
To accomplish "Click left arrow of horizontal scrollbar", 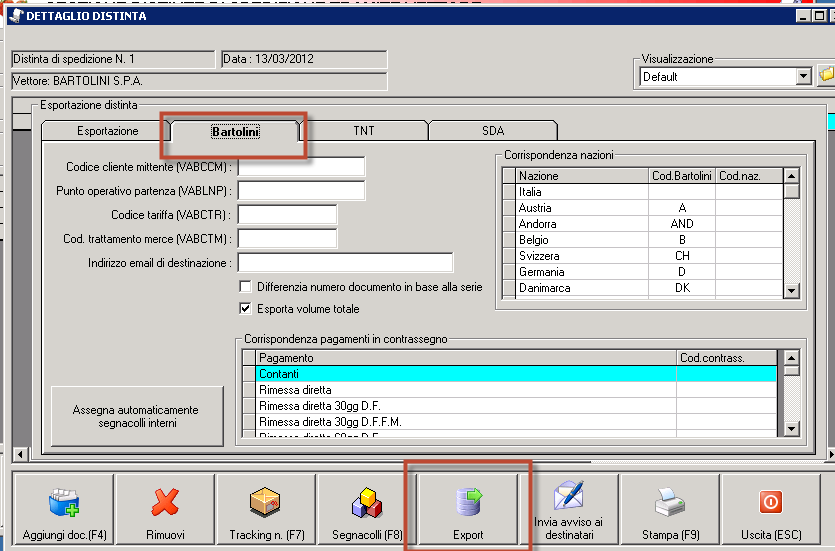I will [20, 454].
